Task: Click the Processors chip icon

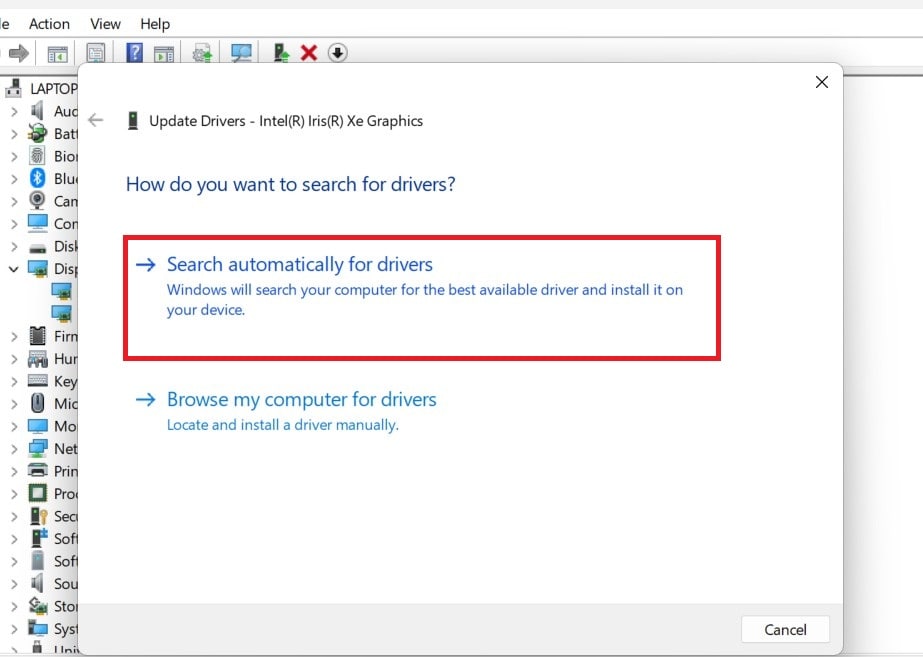Action: click(x=38, y=493)
